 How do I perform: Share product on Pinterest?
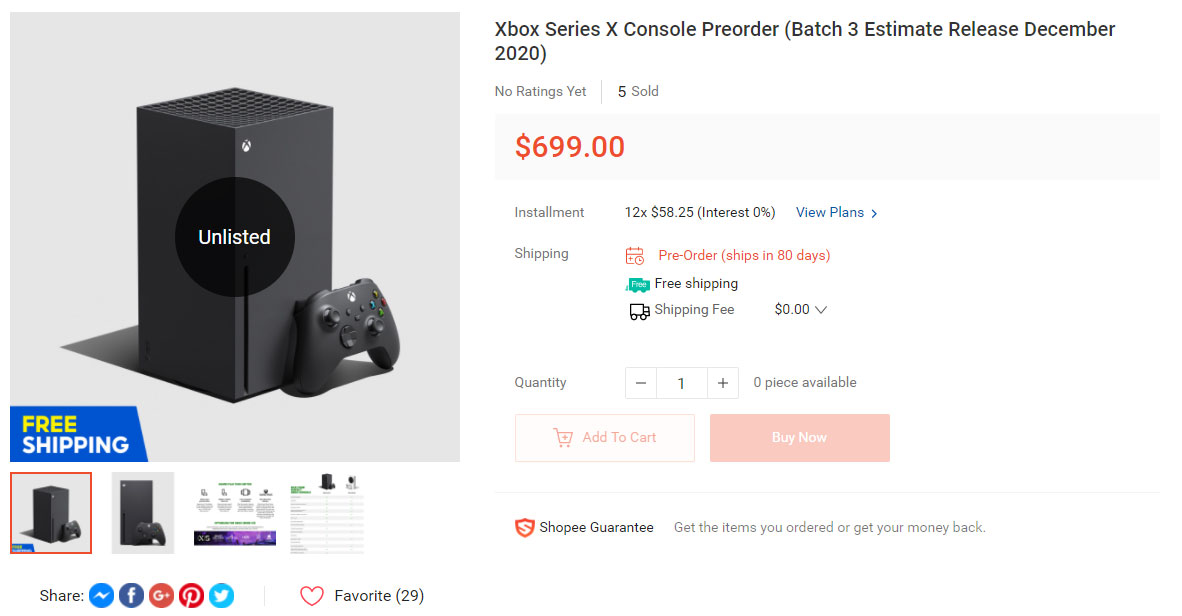click(x=191, y=596)
